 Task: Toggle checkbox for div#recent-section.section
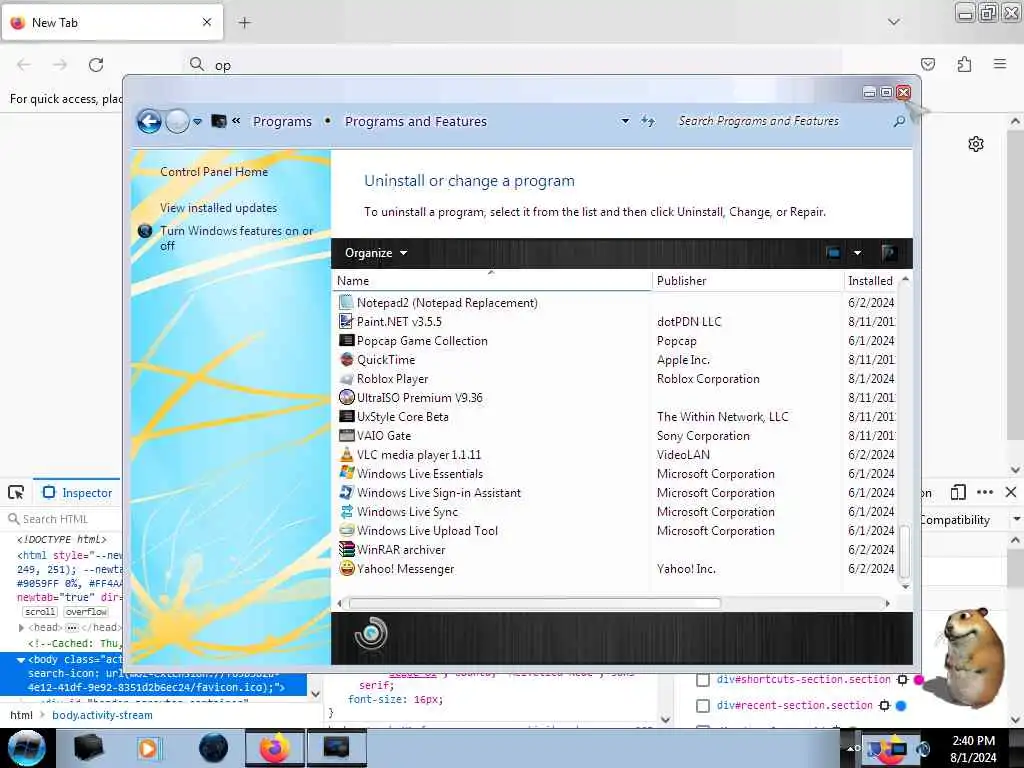coord(703,706)
